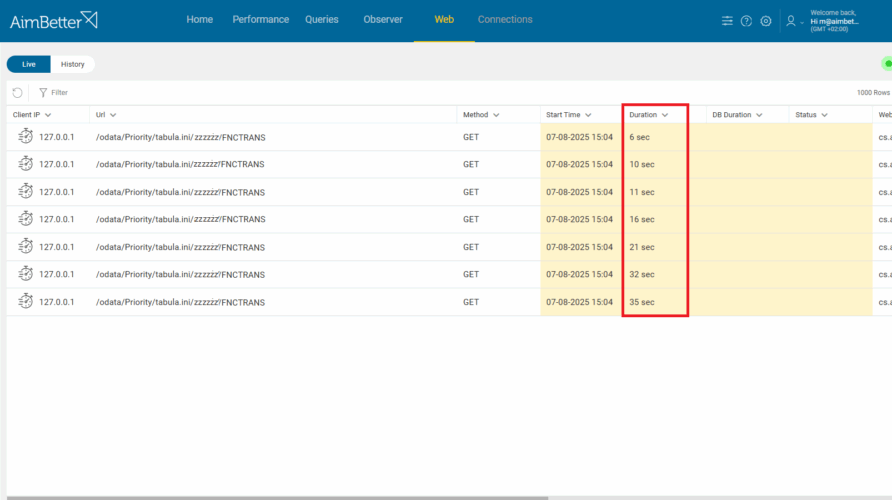This screenshot has width=892, height=500.
Task: Open the help question mark icon
Action: pos(746,21)
